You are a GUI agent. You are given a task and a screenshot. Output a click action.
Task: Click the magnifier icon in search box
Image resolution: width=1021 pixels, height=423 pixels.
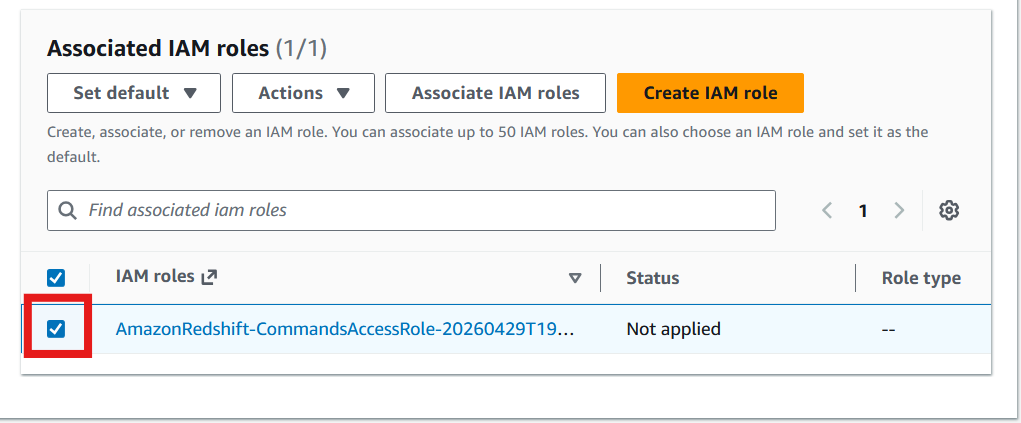pos(67,210)
